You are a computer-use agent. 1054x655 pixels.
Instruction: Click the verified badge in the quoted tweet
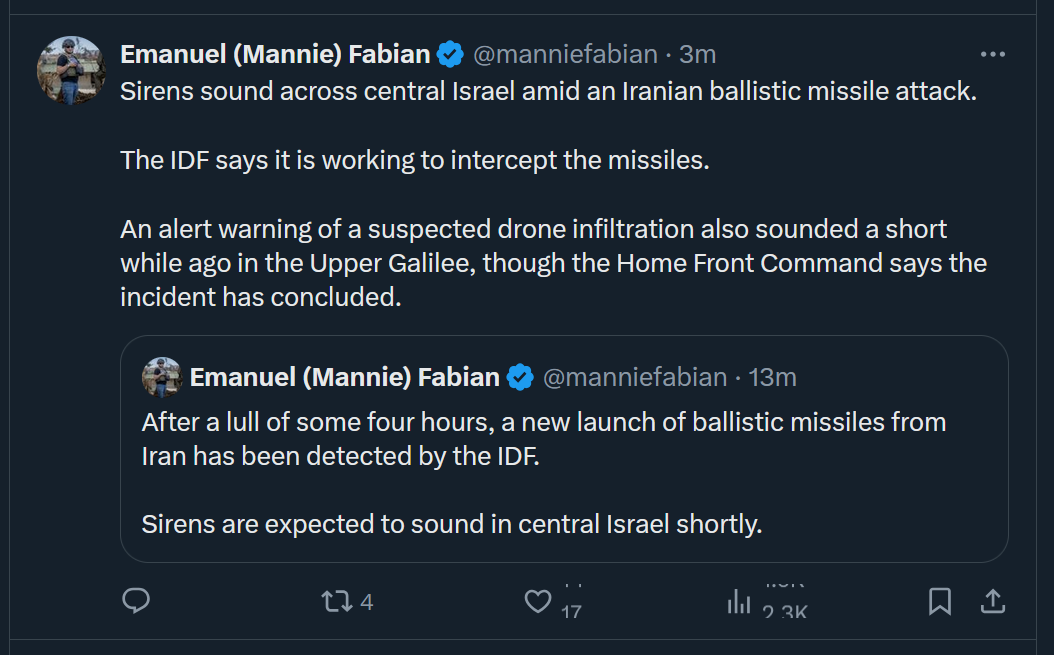tap(521, 377)
